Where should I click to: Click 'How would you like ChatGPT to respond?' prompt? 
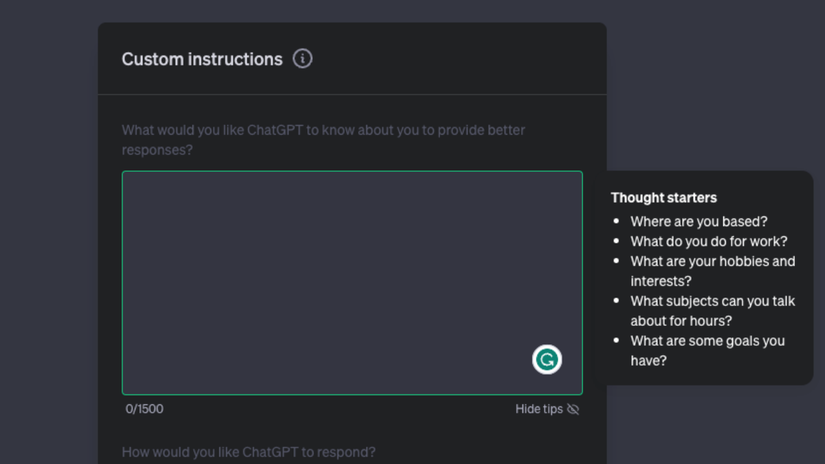248,452
